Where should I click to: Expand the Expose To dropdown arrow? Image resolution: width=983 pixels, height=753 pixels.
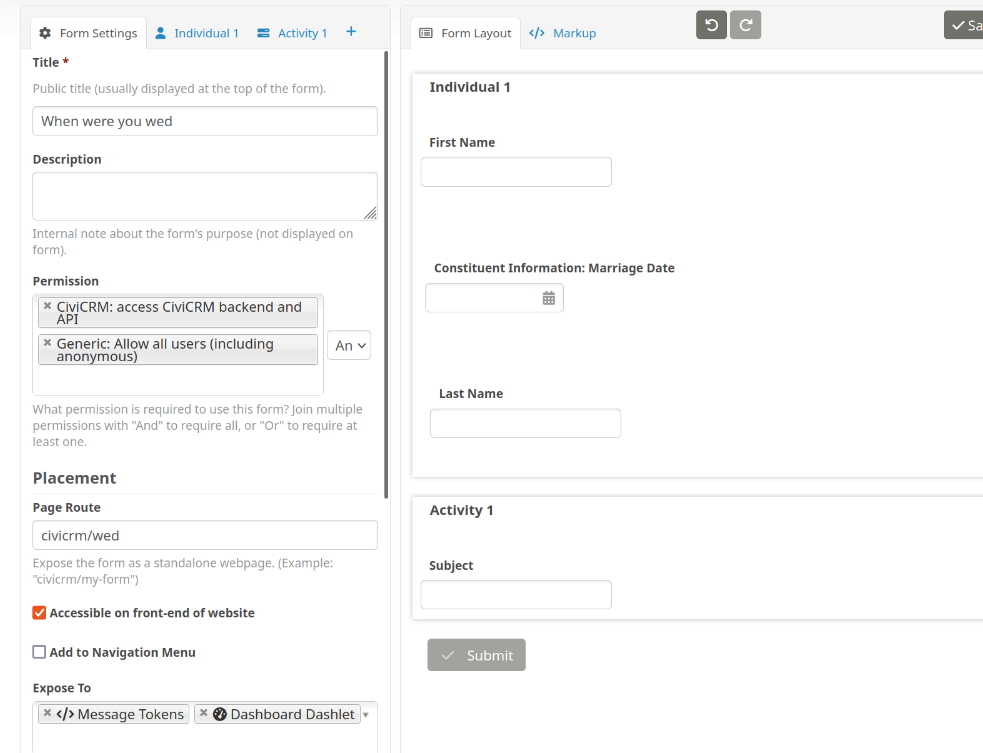pos(366,715)
